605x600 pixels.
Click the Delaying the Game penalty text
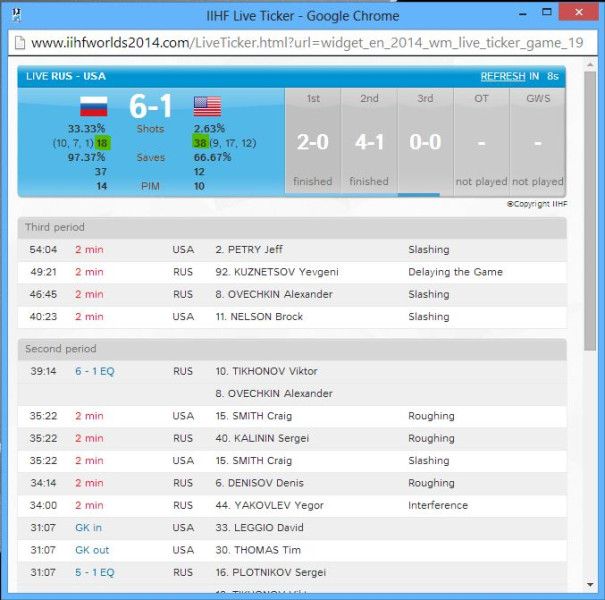tap(455, 272)
